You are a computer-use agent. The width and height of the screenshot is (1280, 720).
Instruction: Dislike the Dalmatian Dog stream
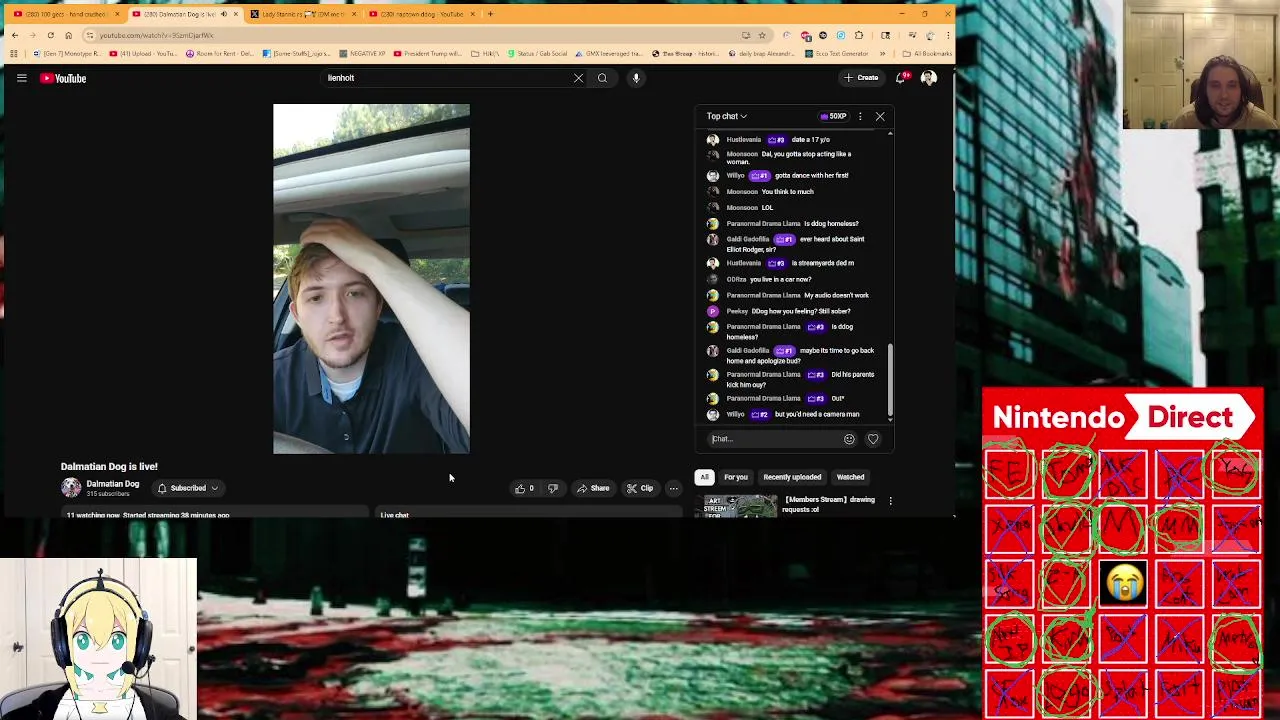[552, 488]
